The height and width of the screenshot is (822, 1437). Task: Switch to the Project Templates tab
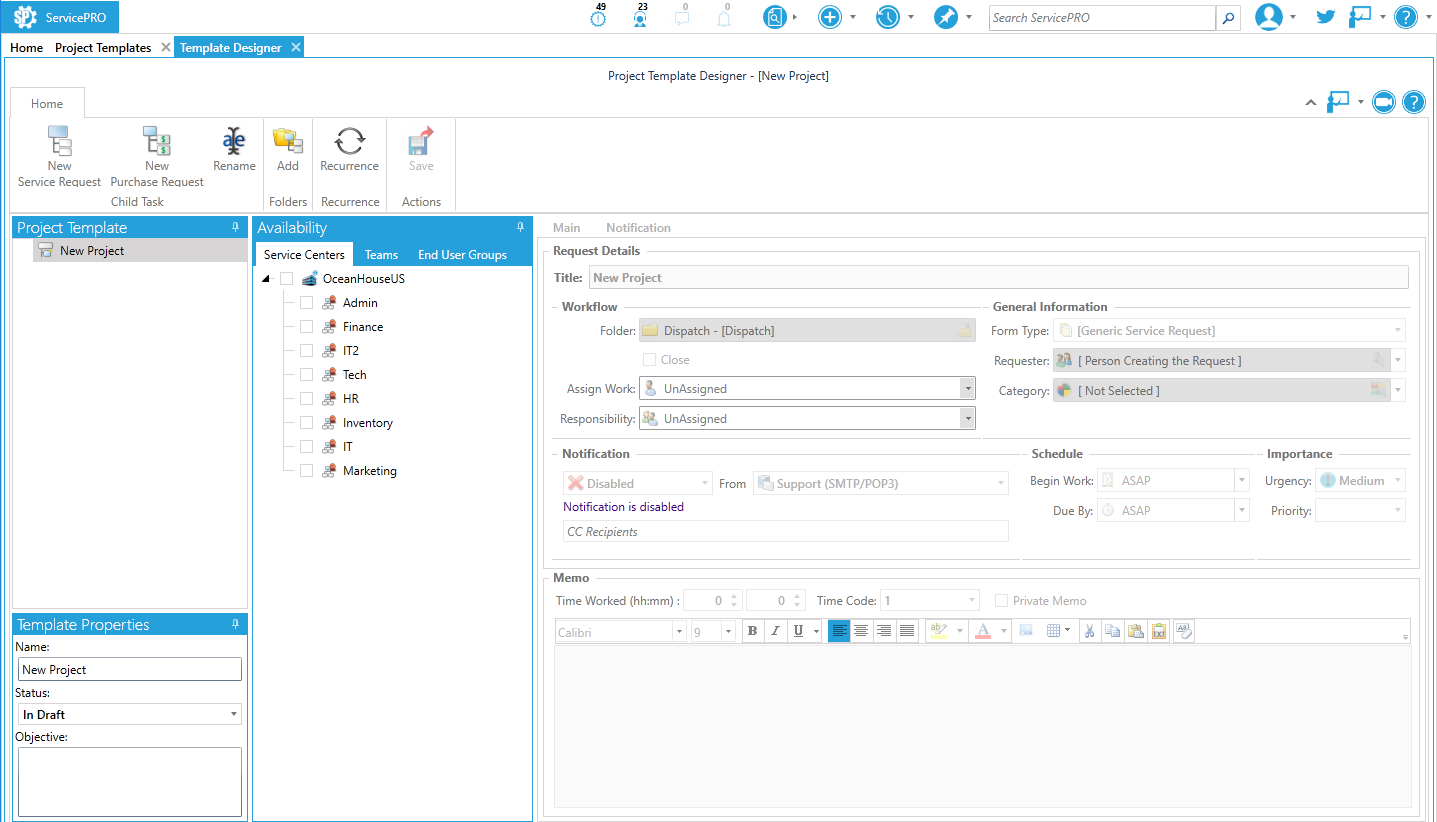[x=103, y=47]
